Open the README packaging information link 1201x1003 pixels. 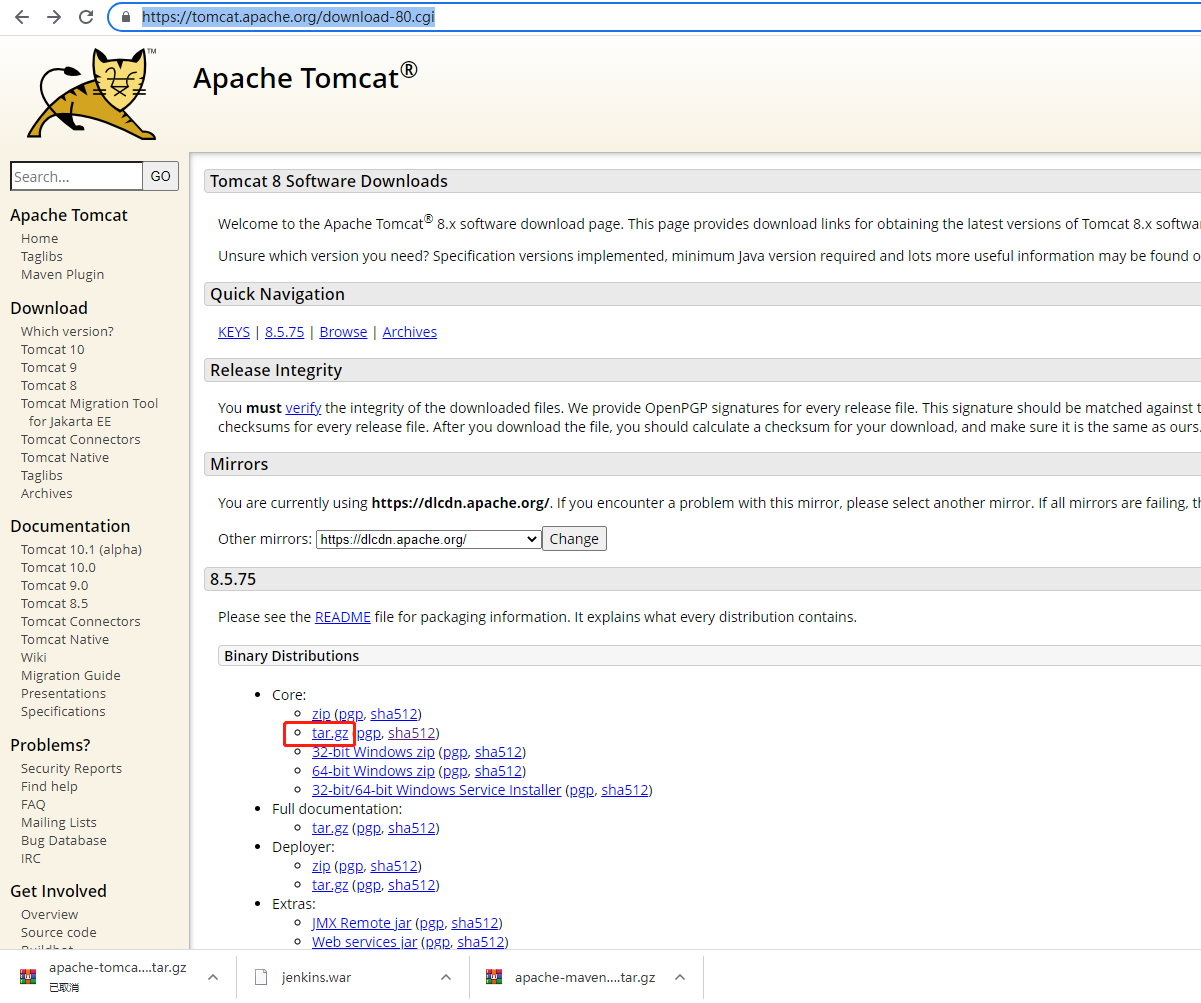(x=343, y=616)
